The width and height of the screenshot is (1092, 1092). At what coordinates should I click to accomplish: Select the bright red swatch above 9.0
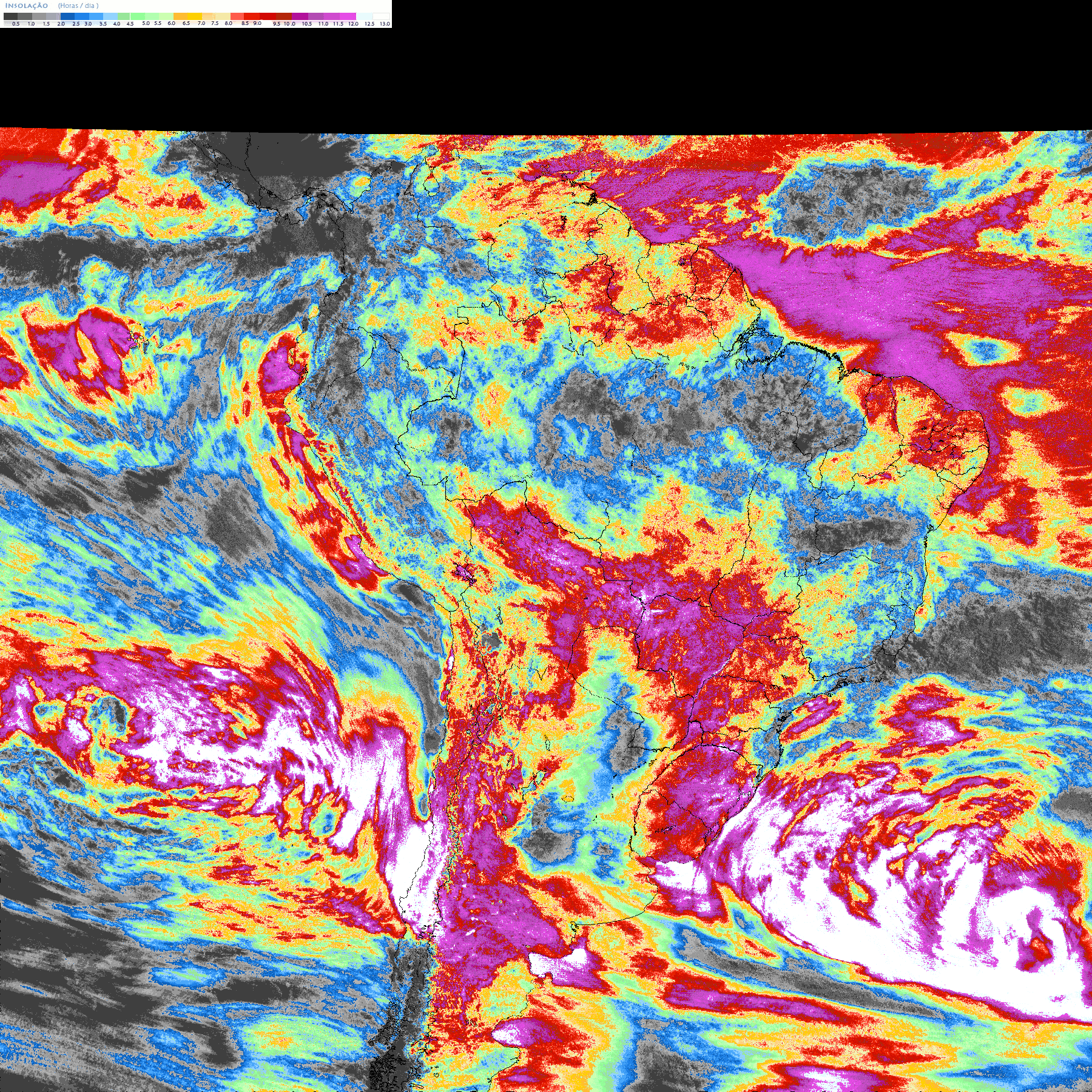(x=252, y=16)
